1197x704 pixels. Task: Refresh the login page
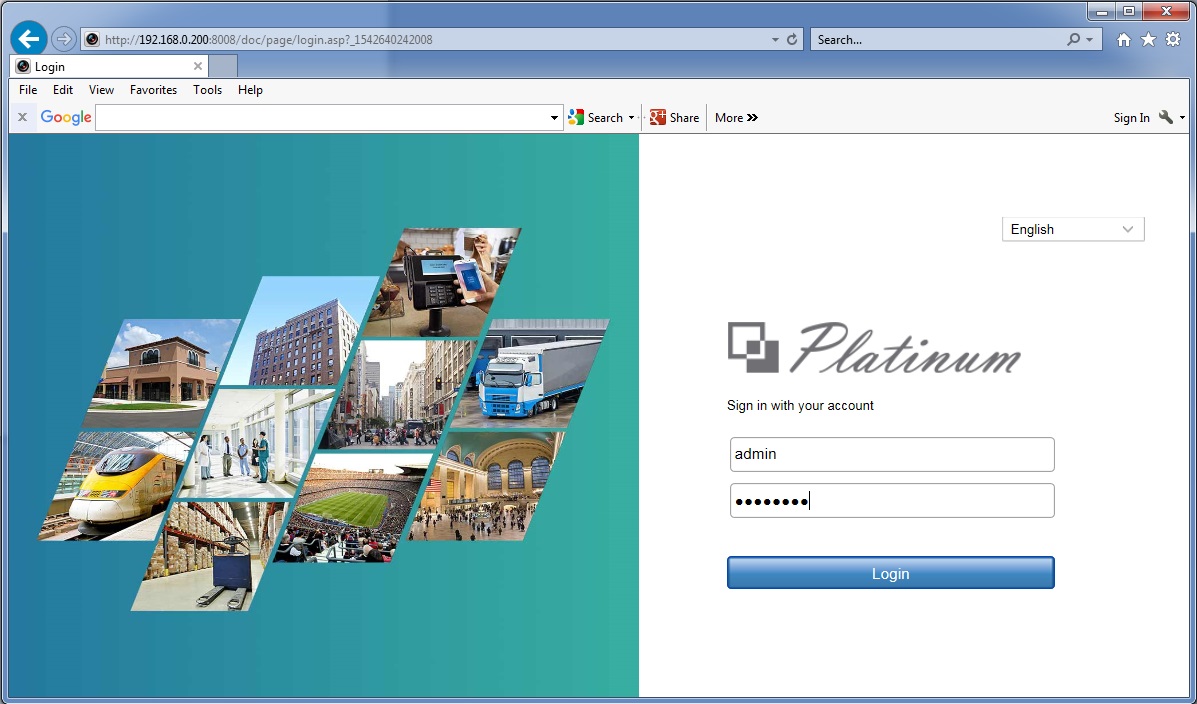(x=792, y=40)
